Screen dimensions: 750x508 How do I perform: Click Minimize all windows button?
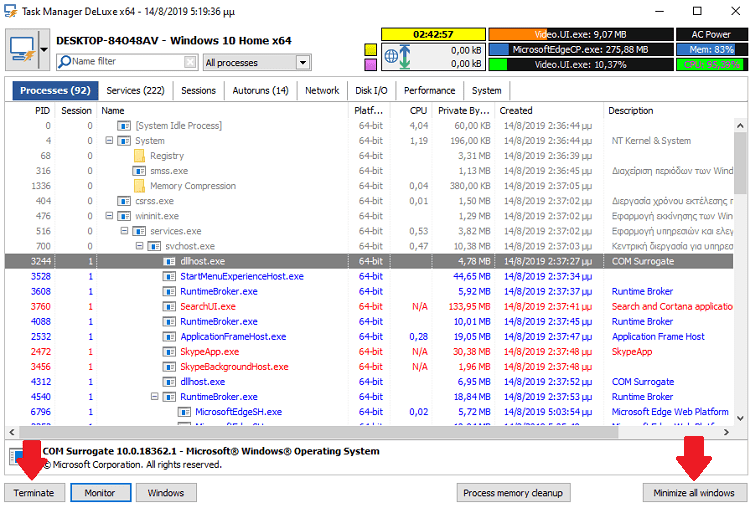694,493
